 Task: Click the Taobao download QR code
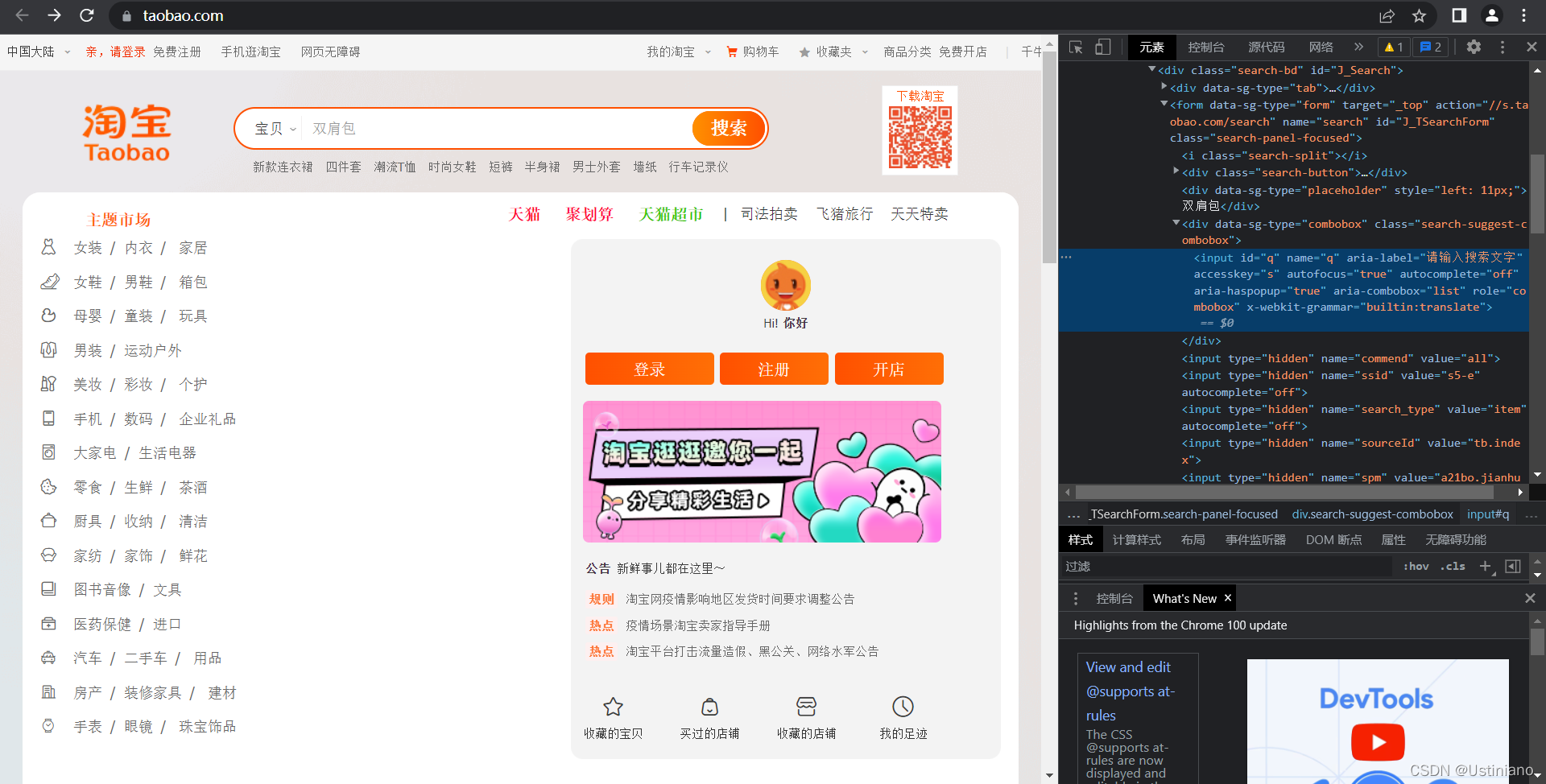[x=920, y=138]
